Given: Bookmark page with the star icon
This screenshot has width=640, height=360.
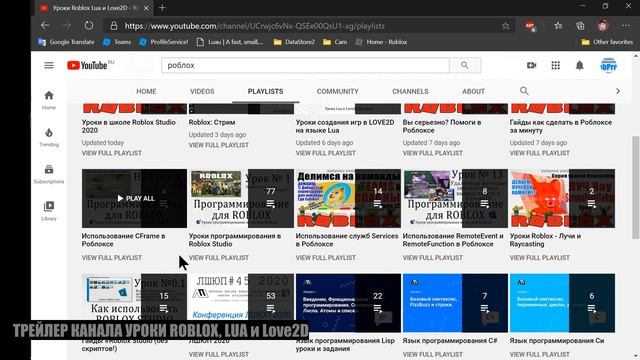Looking at the screenshot, I should [x=505, y=26].
